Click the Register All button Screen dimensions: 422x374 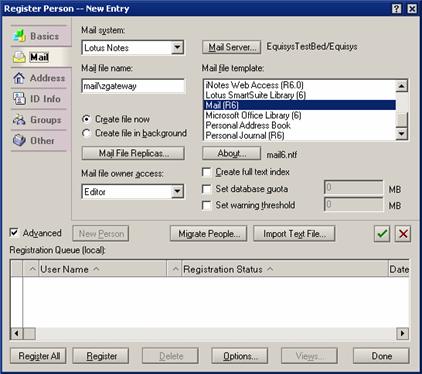tap(38, 356)
